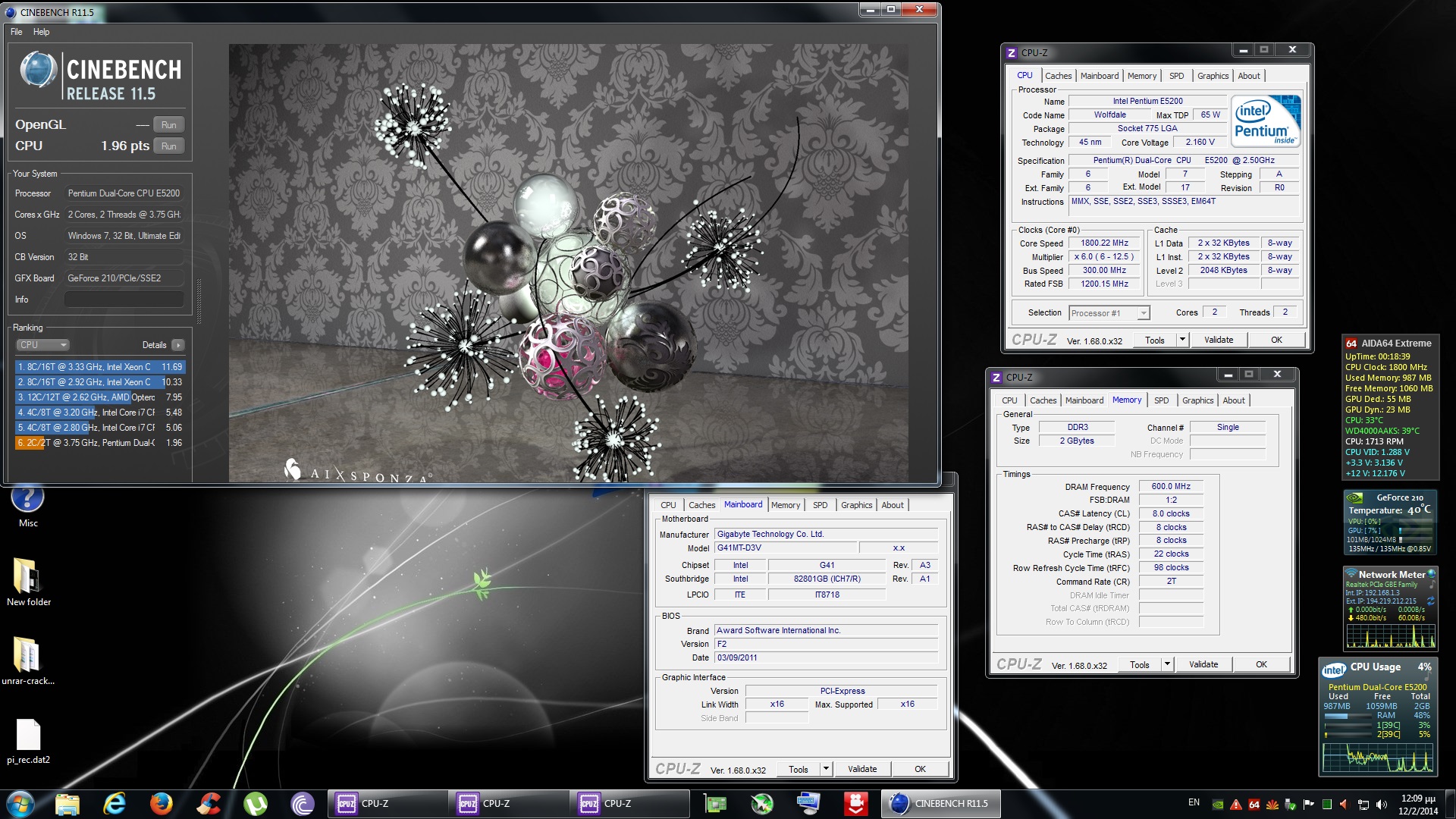Click the Cinebench rendered scene image
Screen dimensions: 1456x819
pos(569,263)
